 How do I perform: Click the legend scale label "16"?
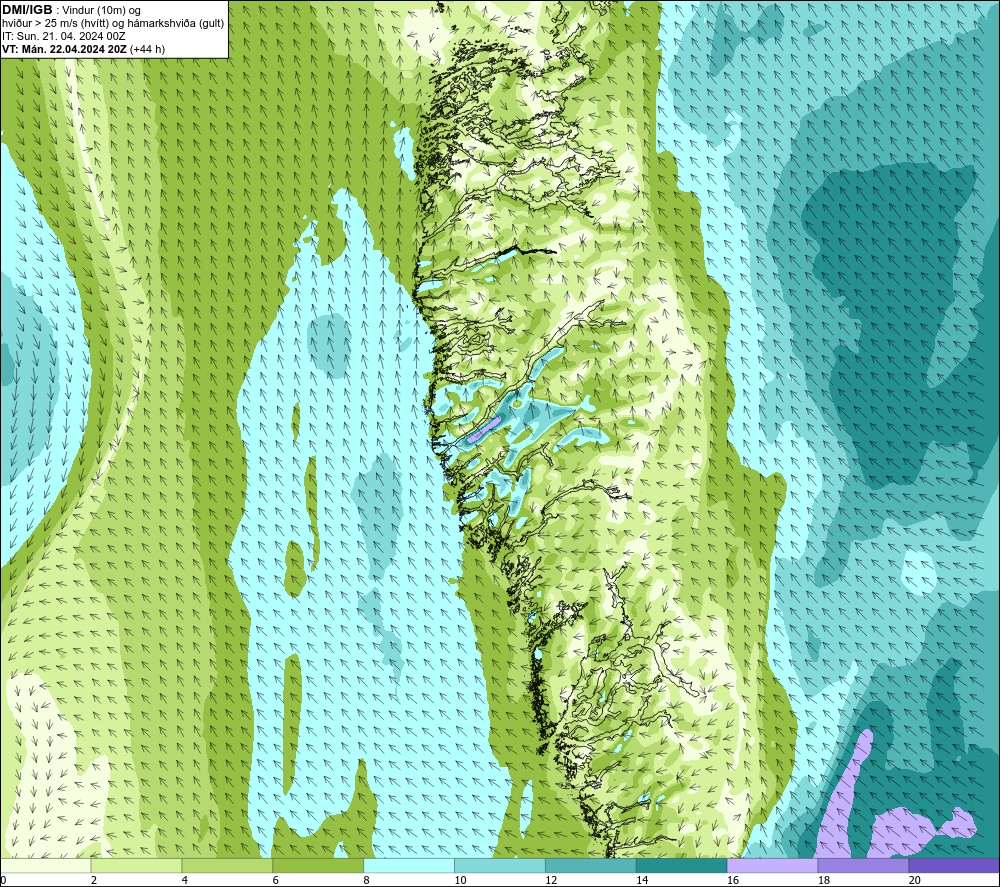(x=733, y=881)
